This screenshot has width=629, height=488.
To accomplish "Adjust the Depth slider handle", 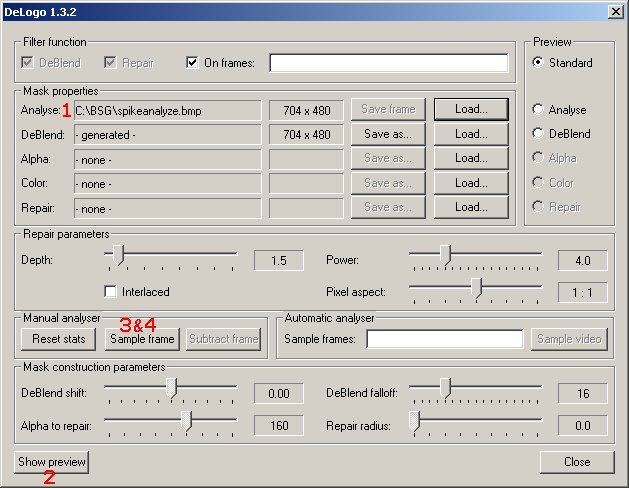I will click(118, 255).
